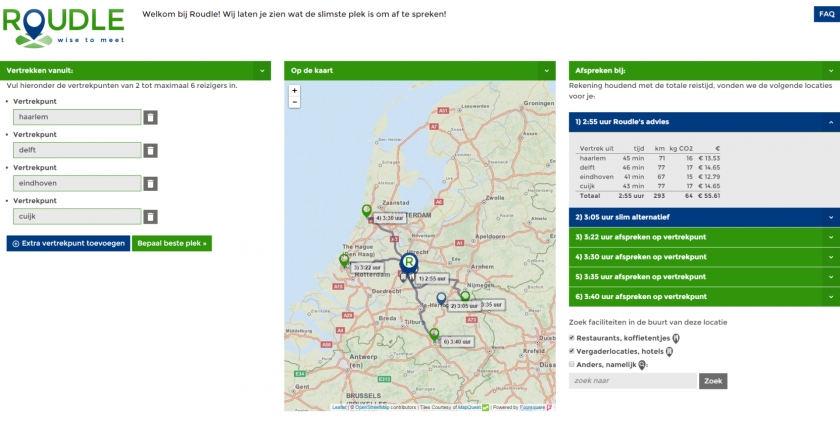
Task: Open the FAQ page
Action: [827, 14]
